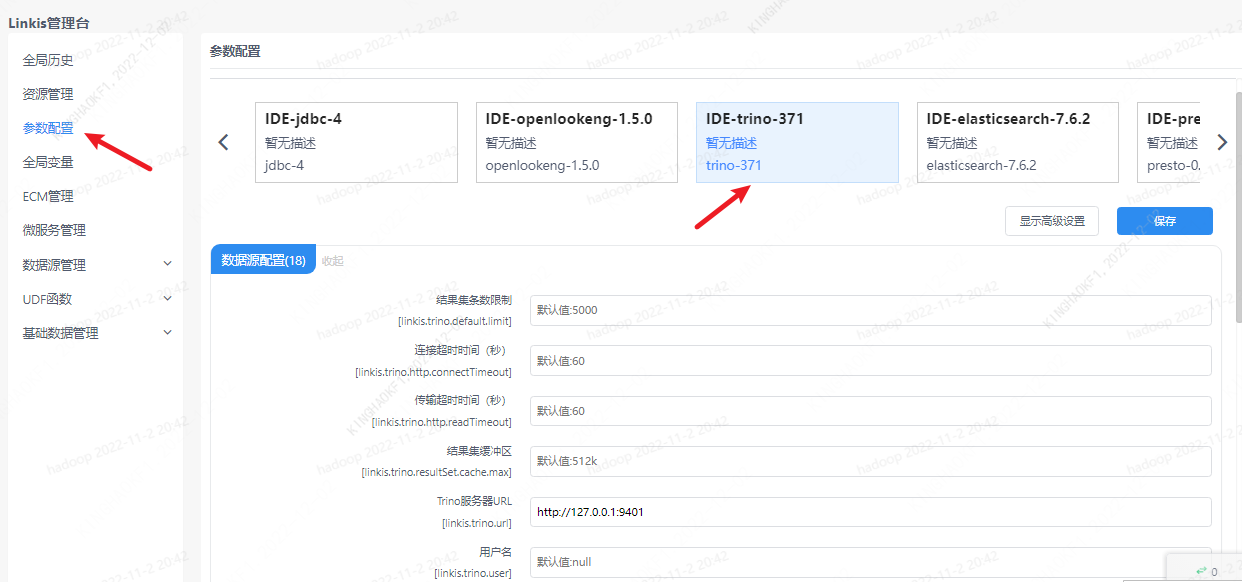Focus the Trino服务器URL input field
Viewport: 1242px width, 582px height.
tap(870, 512)
